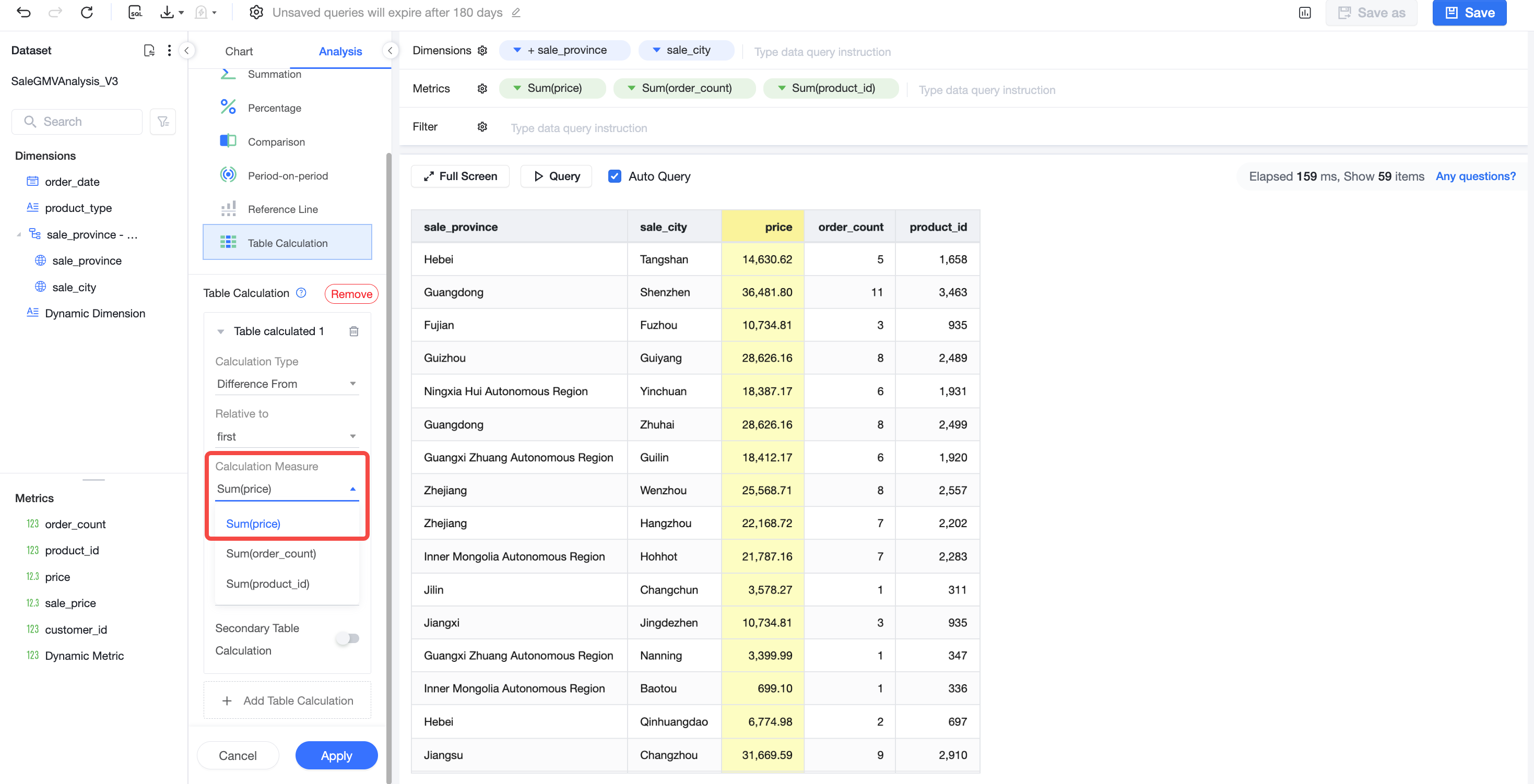Screen dimensions: 1534x784
Task: Edit the query expiry note pencil icon
Action: point(516,13)
